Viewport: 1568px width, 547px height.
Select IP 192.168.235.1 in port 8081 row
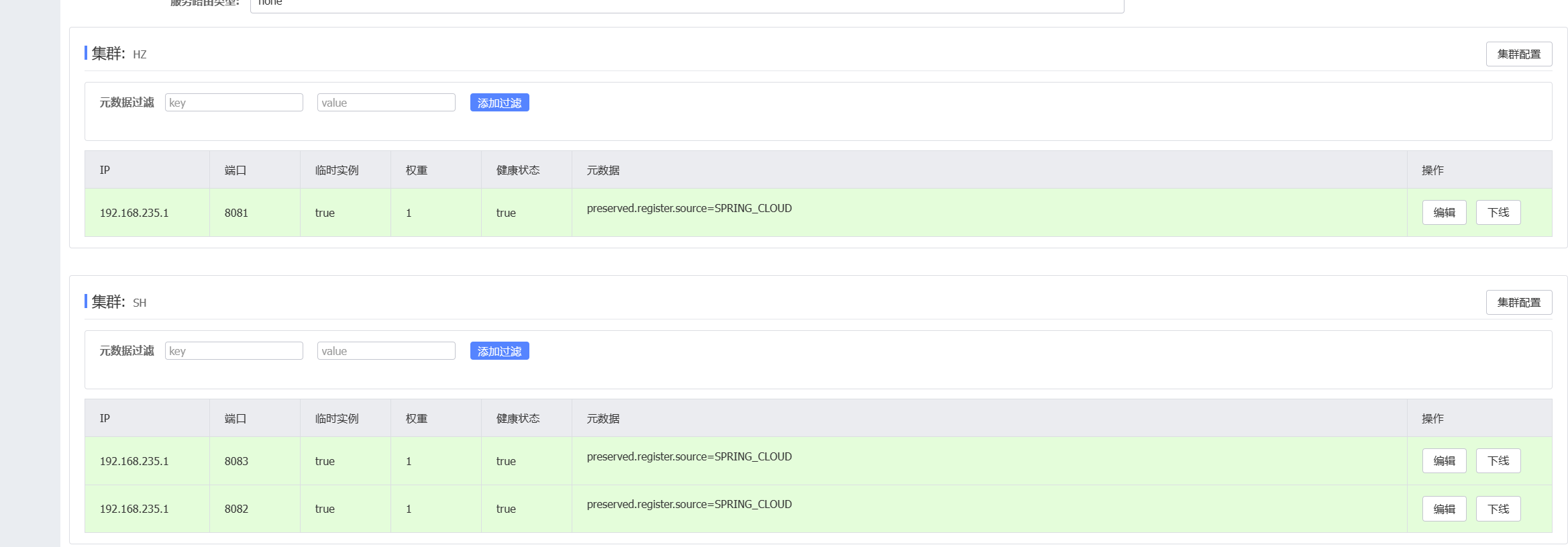(x=134, y=213)
